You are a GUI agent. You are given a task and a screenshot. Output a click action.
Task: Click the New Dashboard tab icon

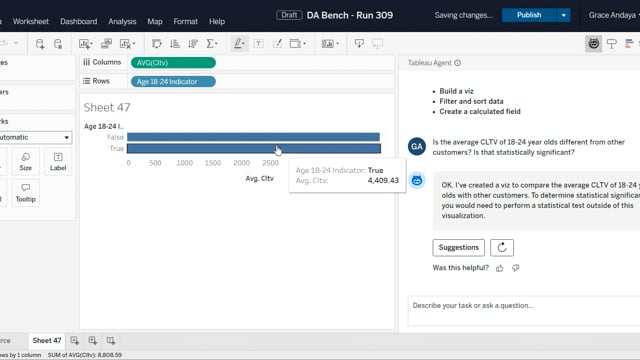[x=93, y=340]
